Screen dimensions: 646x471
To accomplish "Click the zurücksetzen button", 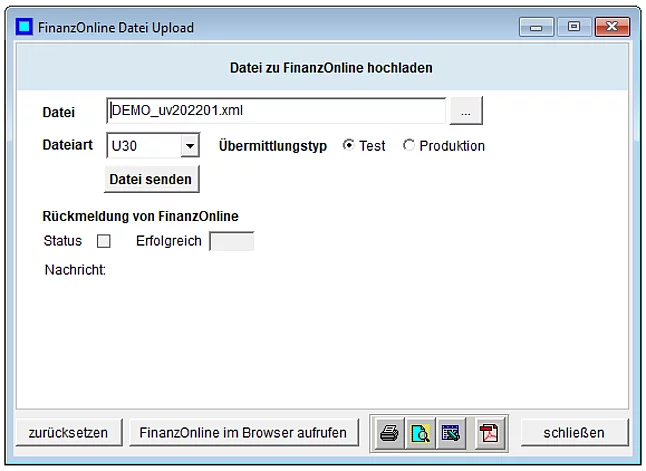I will (x=69, y=433).
